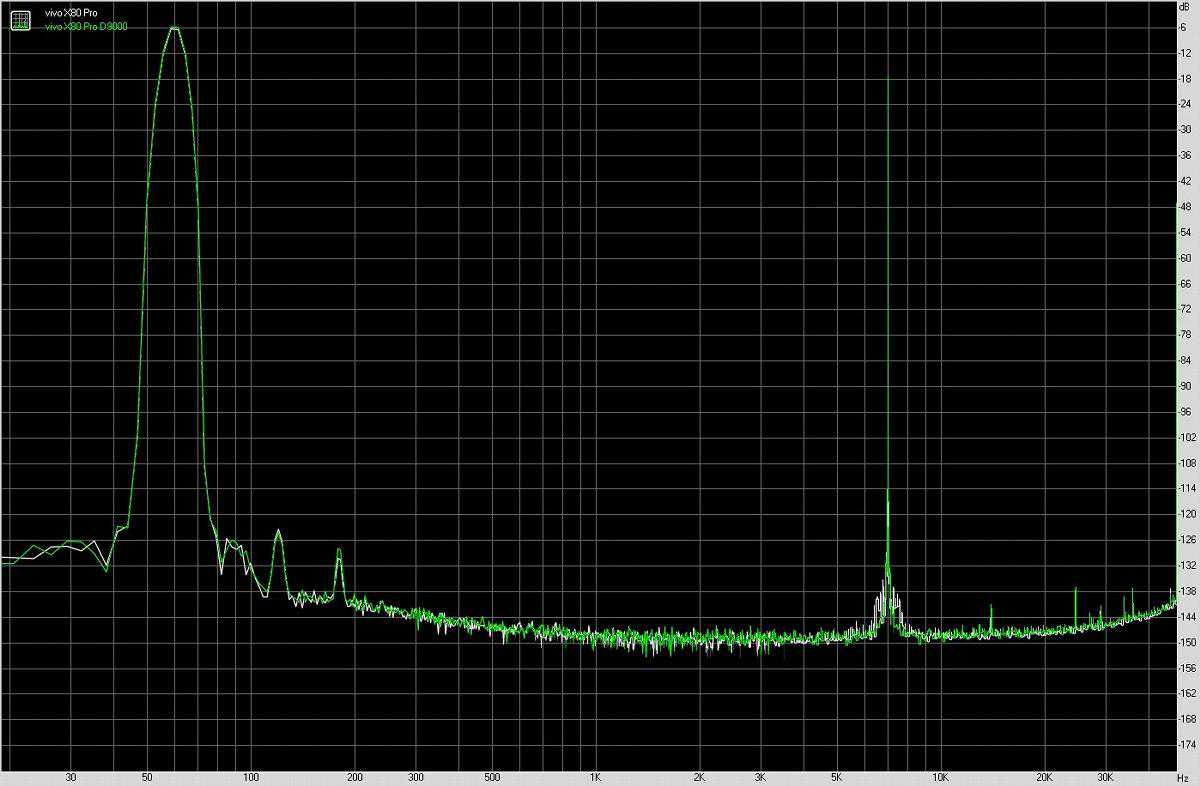This screenshot has height=786, width=1200.
Task: Click the 30 frequency axis label
Action: pyautogui.click(x=70, y=776)
